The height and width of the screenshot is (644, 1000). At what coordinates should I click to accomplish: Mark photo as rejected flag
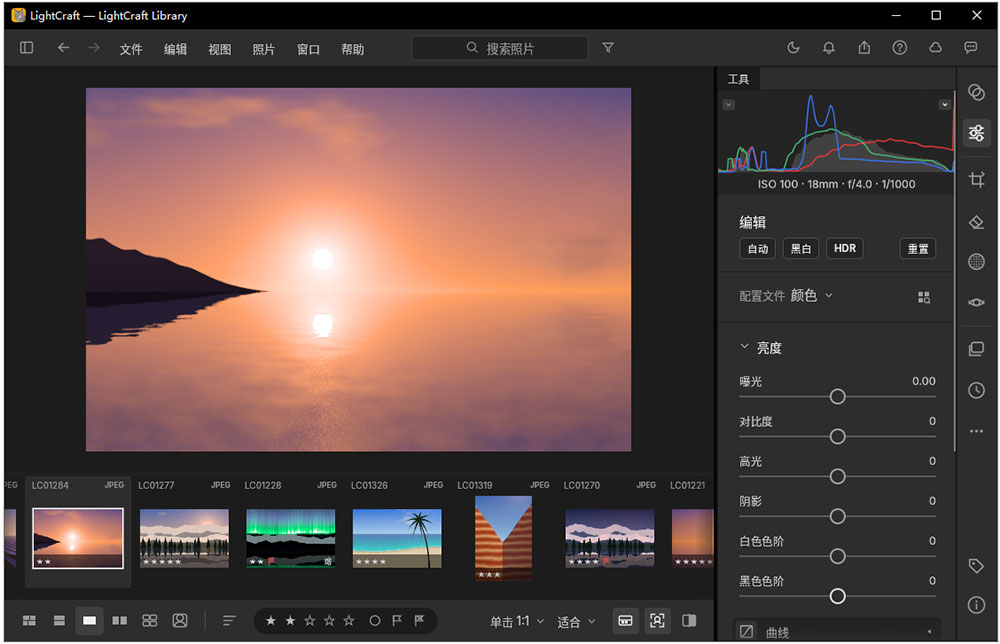pos(419,620)
